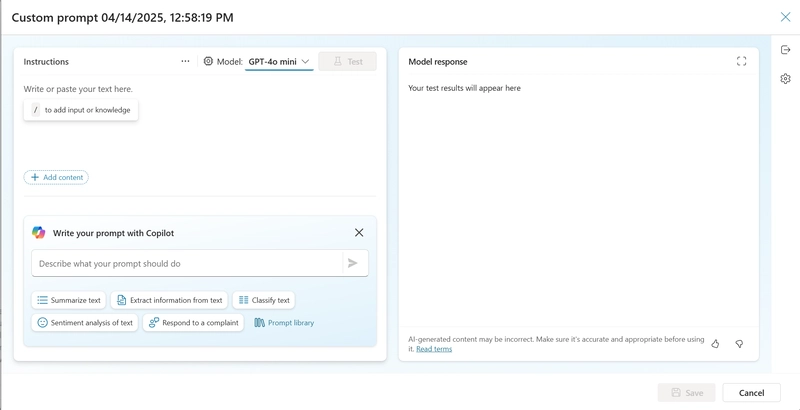The image size is (800, 410).
Task: Open the Read terms link
Action: pyautogui.click(x=434, y=349)
